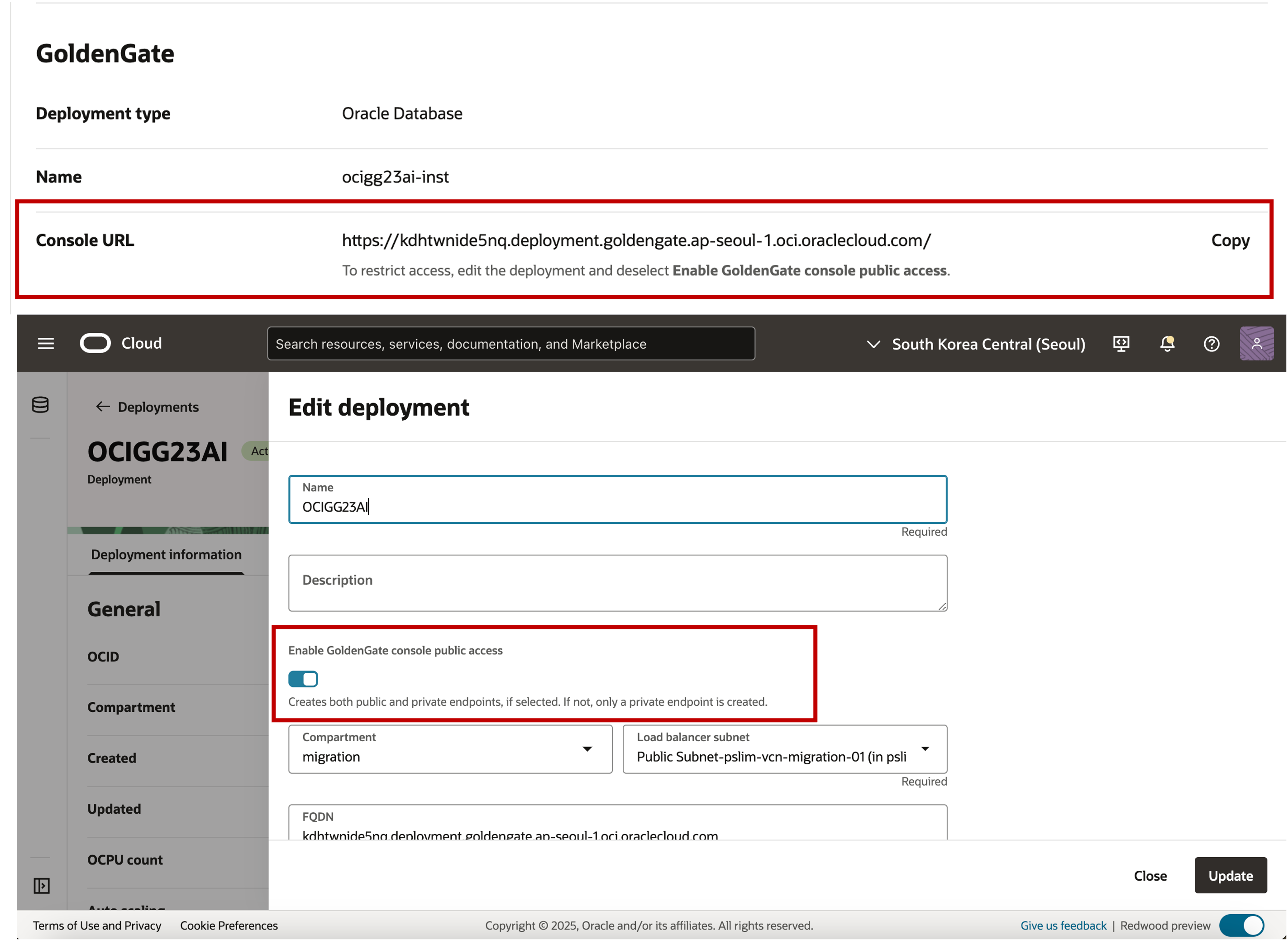Screen dimensions: 1288x940
Task: Open Cookie Preferences link
Action: click(229, 926)
